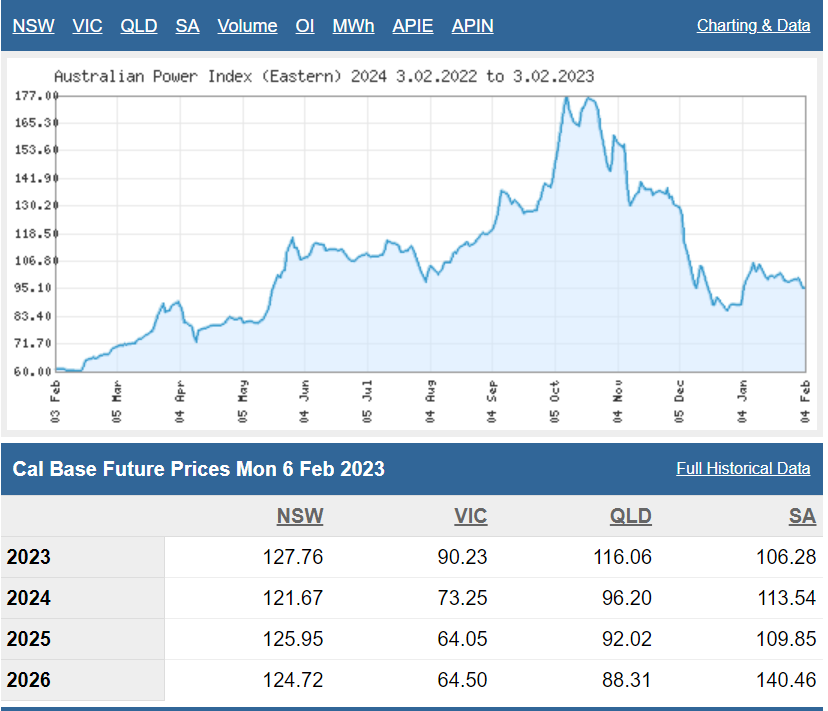Click the October peak on the chart
The width and height of the screenshot is (828, 711).
pos(567,98)
